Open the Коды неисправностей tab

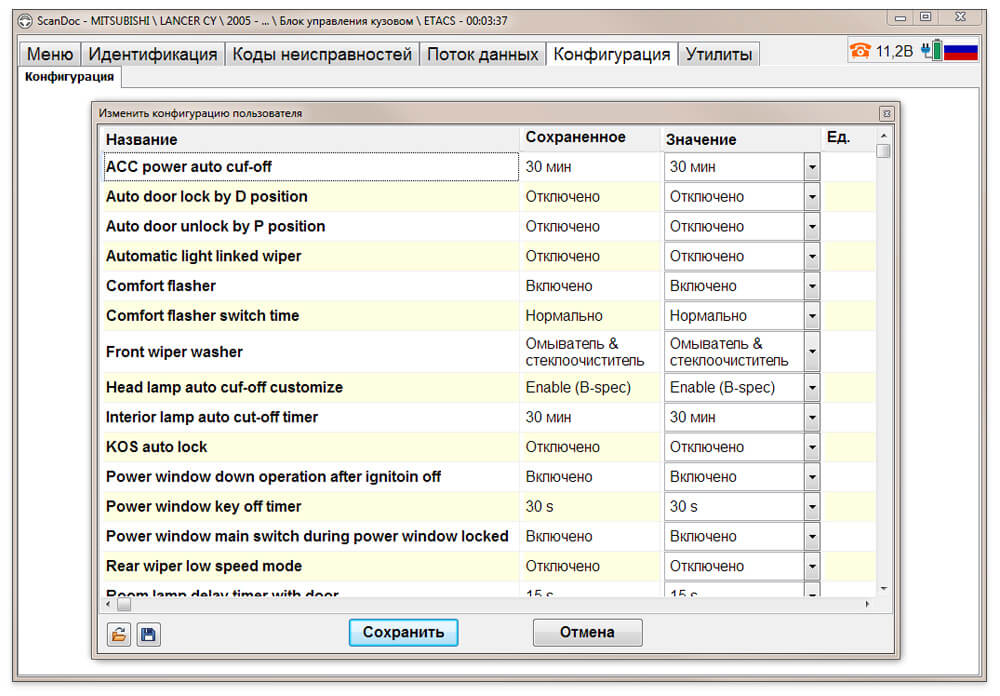322,54
